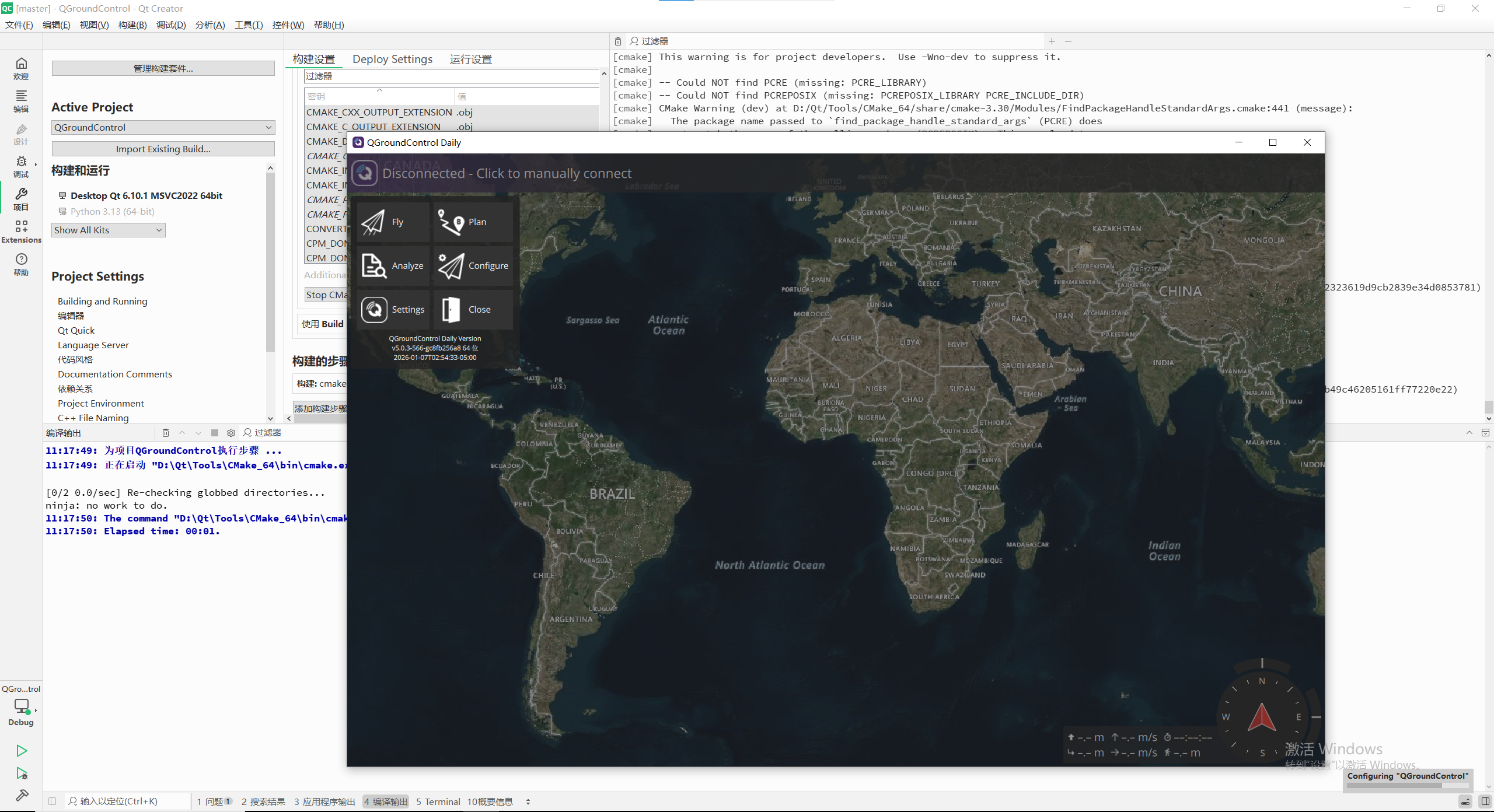The image size is (1494, 812).
Task: Click the Build hammer icon
Action: 22,796
